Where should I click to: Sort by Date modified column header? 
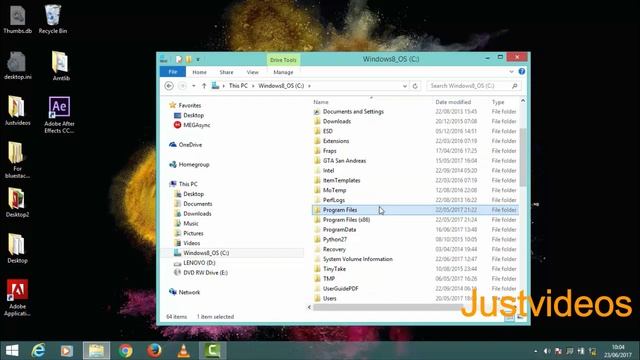pyautogui.click(x=453, y=102)
